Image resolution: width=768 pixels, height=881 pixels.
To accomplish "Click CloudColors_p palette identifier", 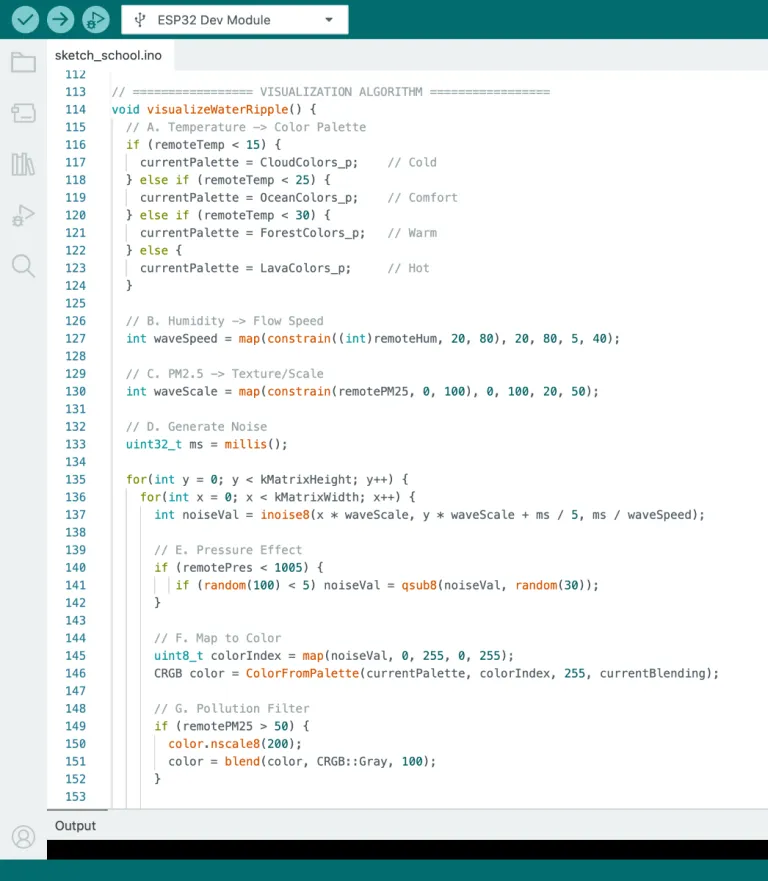I will (x=305, y=162).
